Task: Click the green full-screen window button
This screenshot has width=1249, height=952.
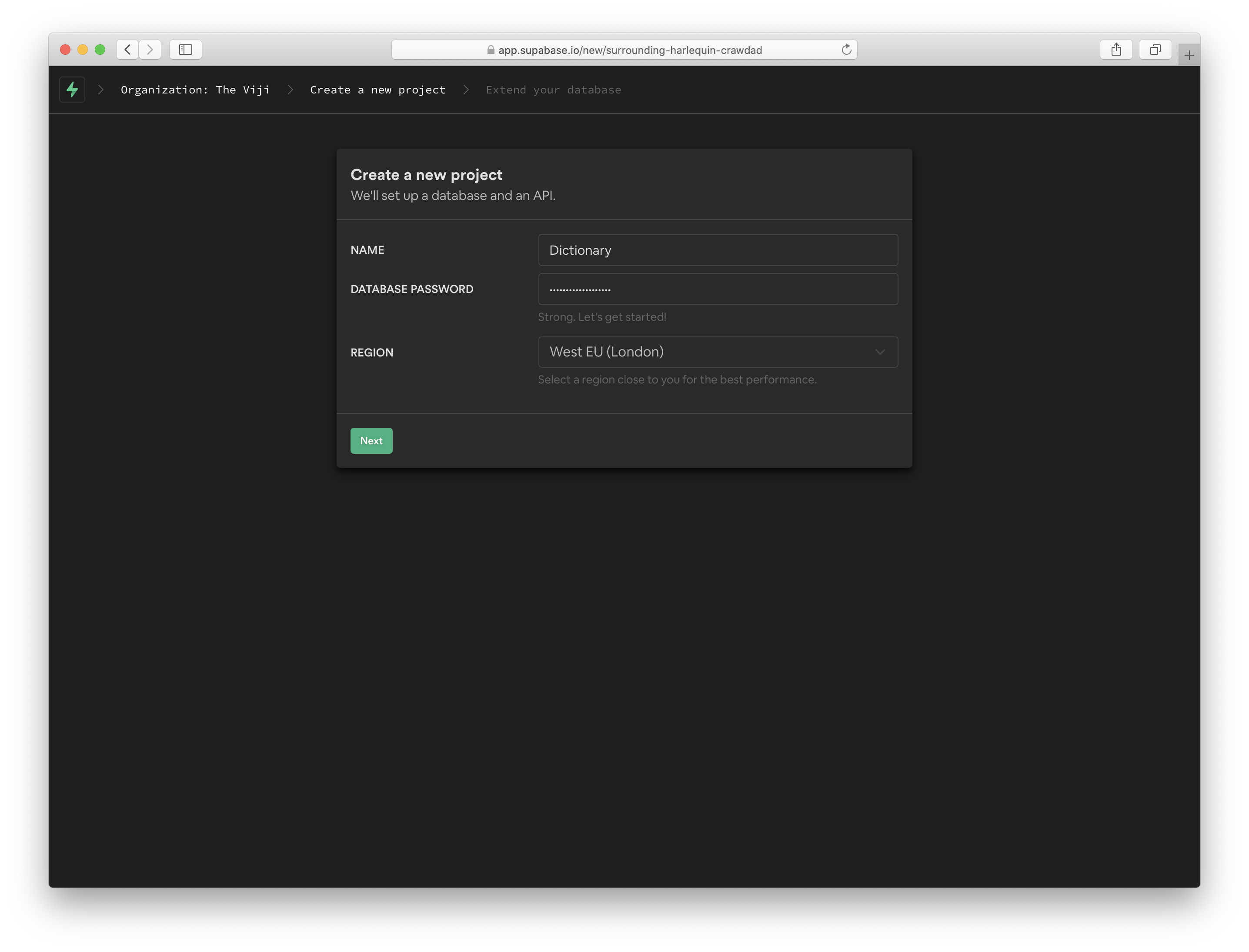Action: tap(101, 49)
